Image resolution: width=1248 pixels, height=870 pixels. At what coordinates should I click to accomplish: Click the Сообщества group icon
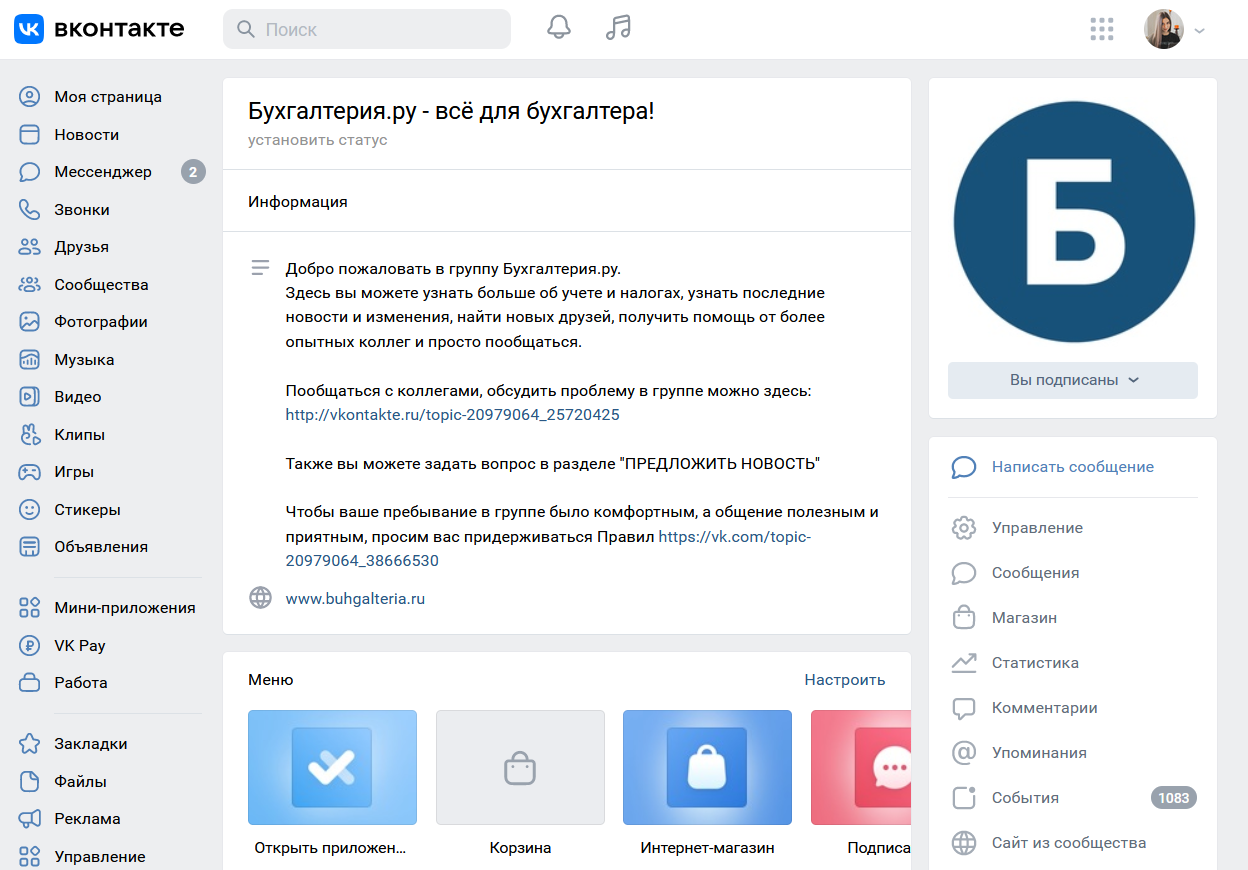click(30, 285)
